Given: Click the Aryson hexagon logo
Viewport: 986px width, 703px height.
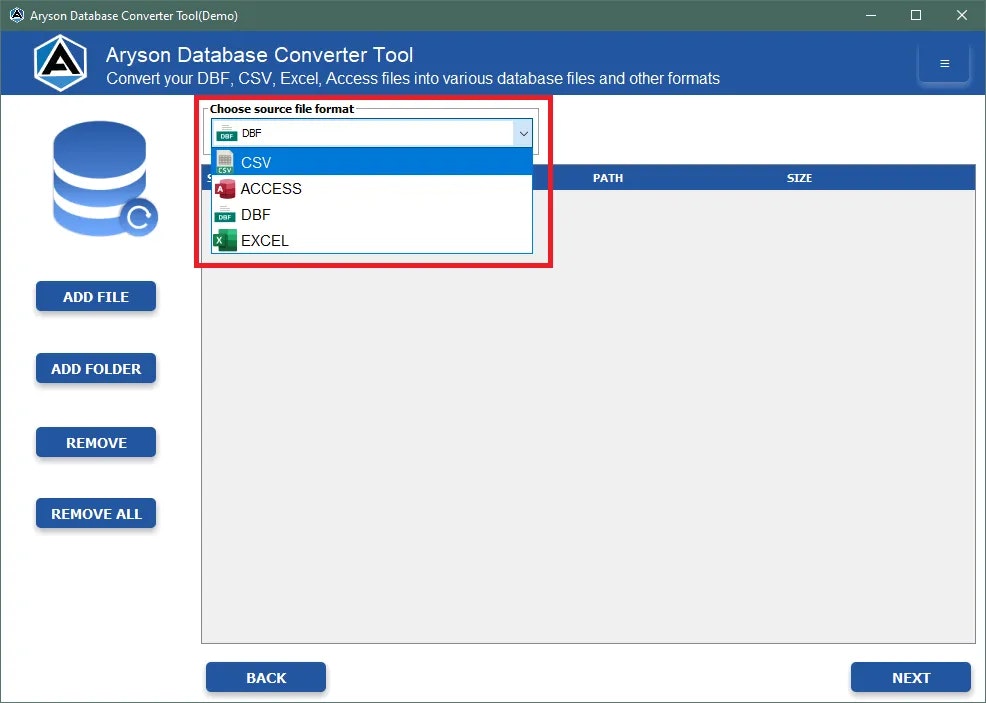Looking at the screenshot, I should [x=60, y=64].
